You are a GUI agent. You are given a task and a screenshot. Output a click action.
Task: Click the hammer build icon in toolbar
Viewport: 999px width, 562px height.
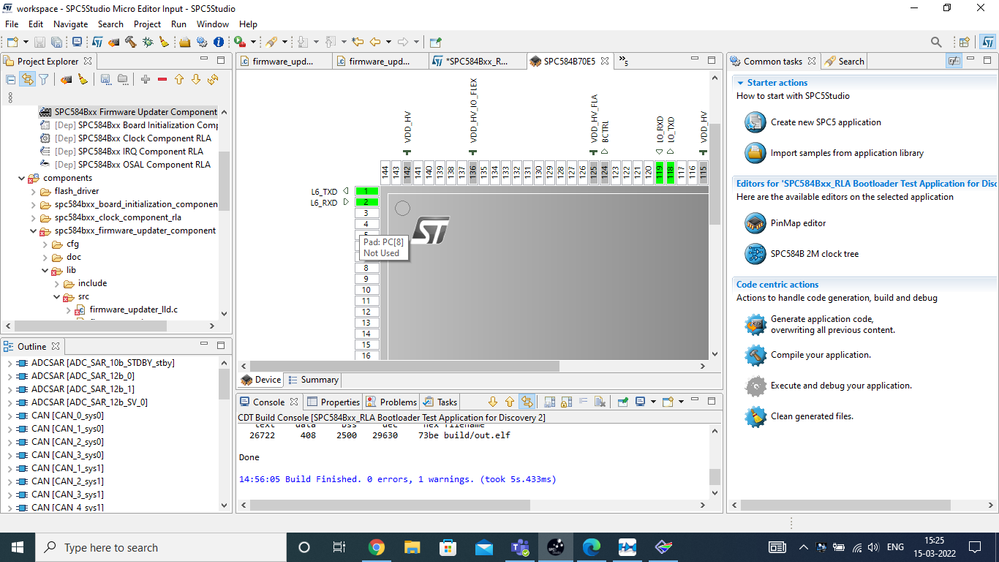pyautogui.click(x=131, y=42)
